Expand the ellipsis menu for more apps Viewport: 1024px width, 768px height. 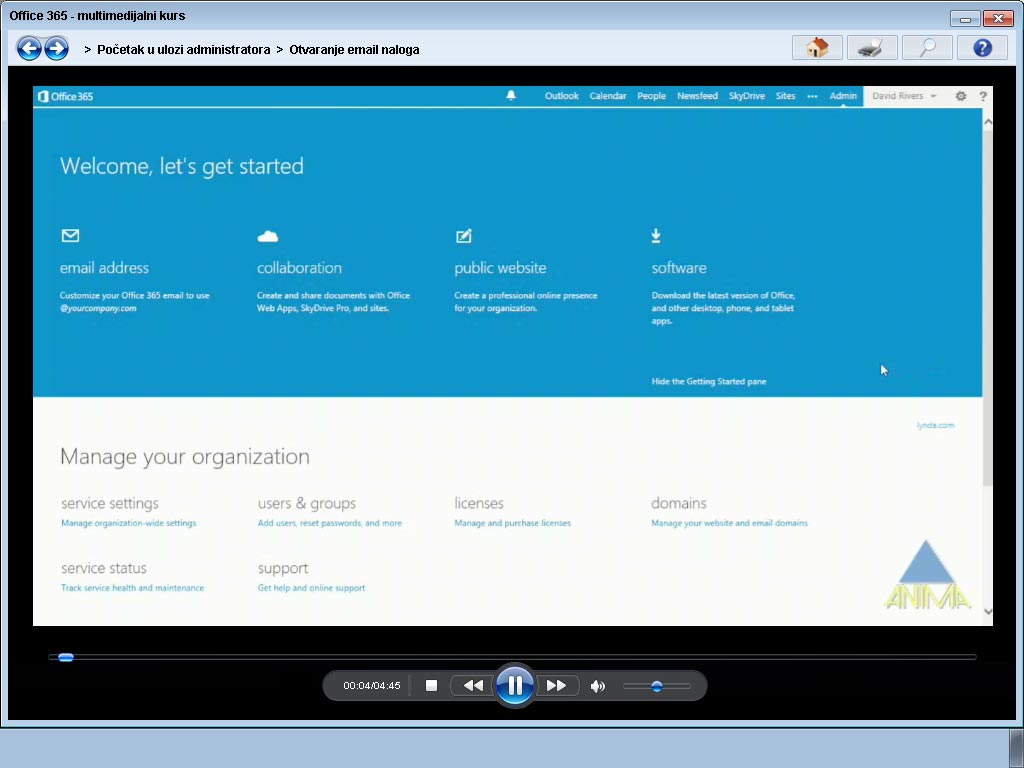click(x=813, y=96)
